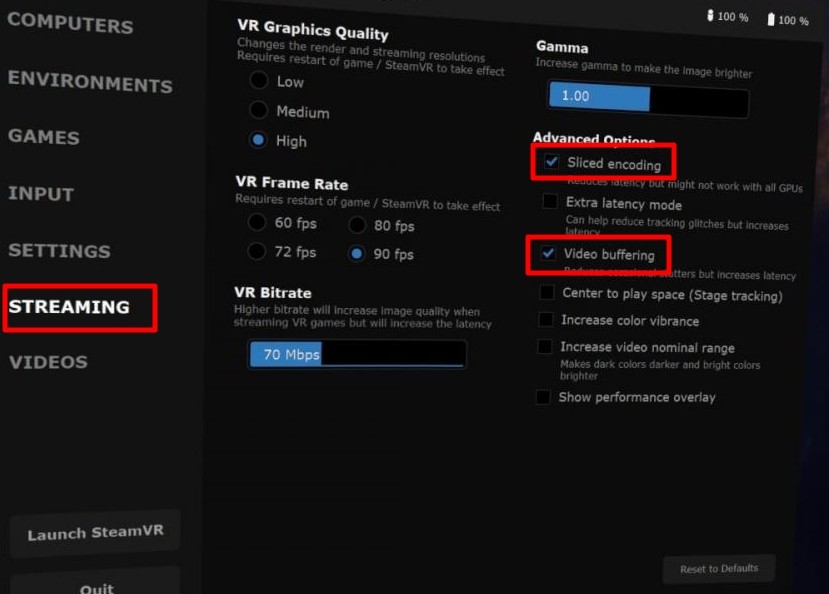Screen dimensions: 829x594
Task: Adjust the VR Bitrate 70 Mbps slider
Action: coord(357,354)
